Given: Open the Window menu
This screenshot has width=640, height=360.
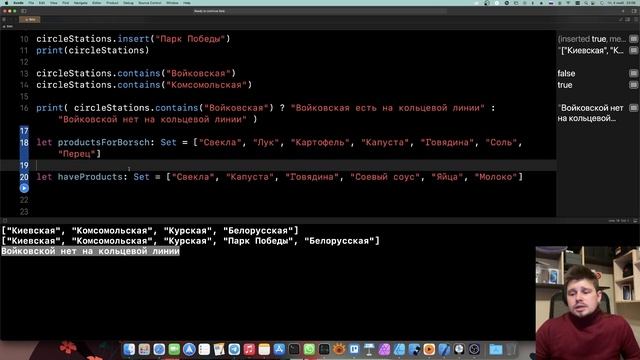Looking at the screenshot, I should point(172,3).
